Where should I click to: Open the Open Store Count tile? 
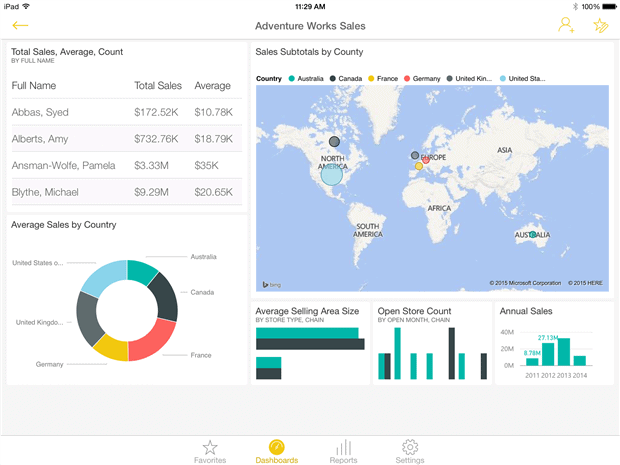pos(432,343)
